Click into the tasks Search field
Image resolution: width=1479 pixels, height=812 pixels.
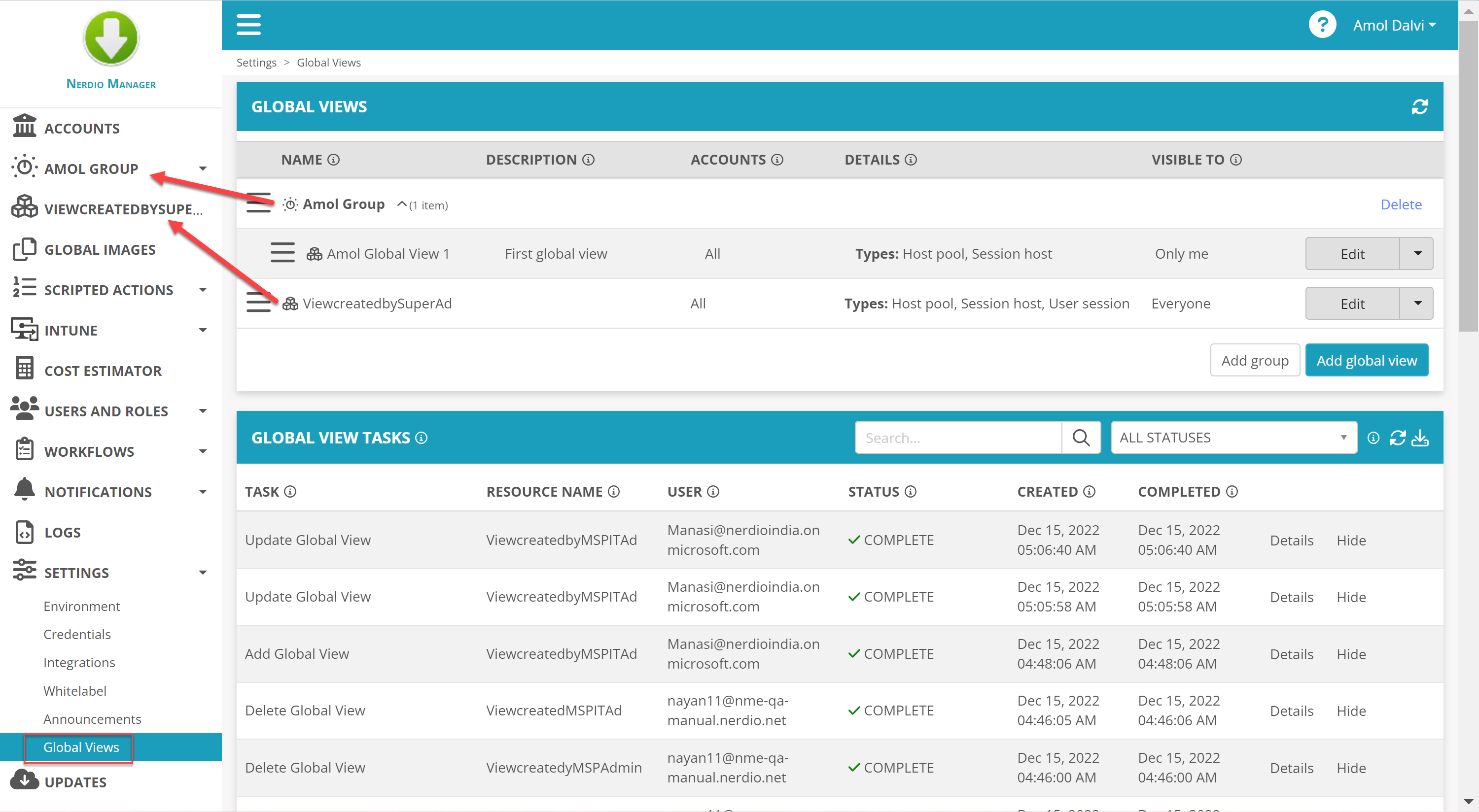click(x=958, y=438)
